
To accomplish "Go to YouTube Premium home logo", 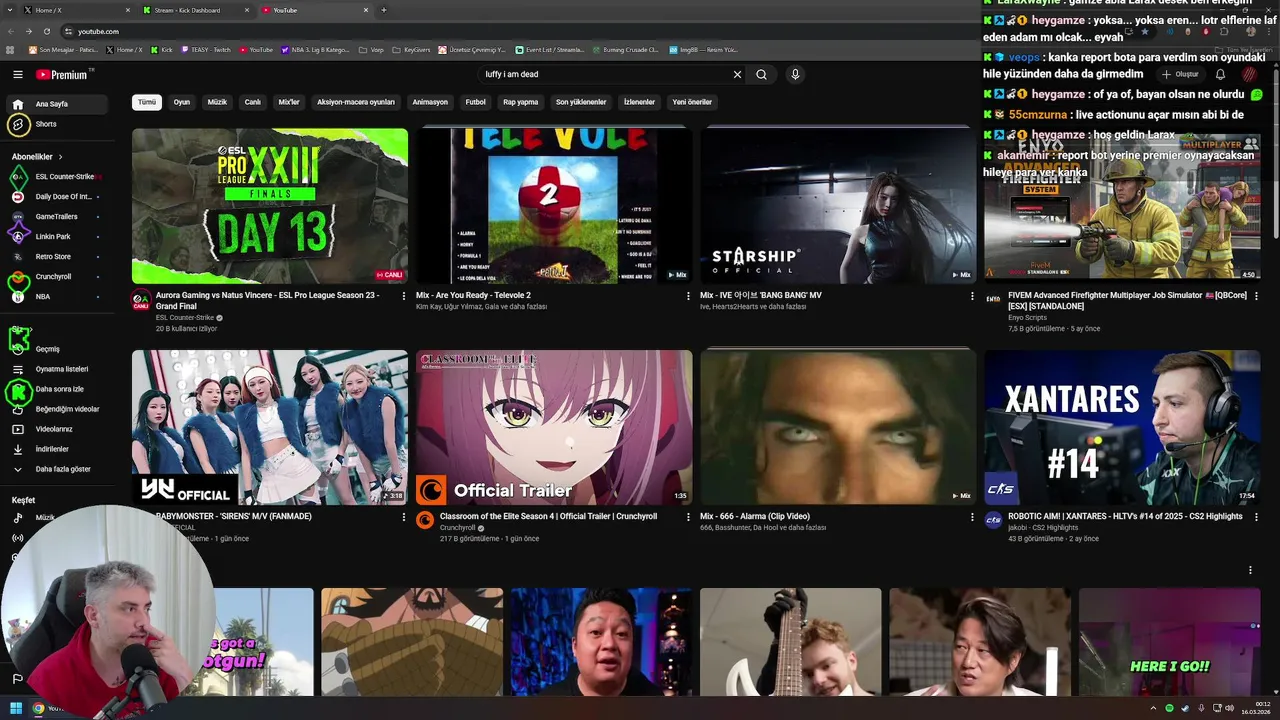I will tap(62, 75).
